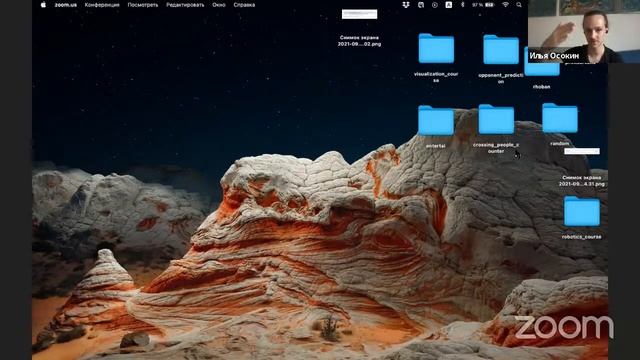Open the Редактировать menu
640x360 pixels.
tap(185, 5)
